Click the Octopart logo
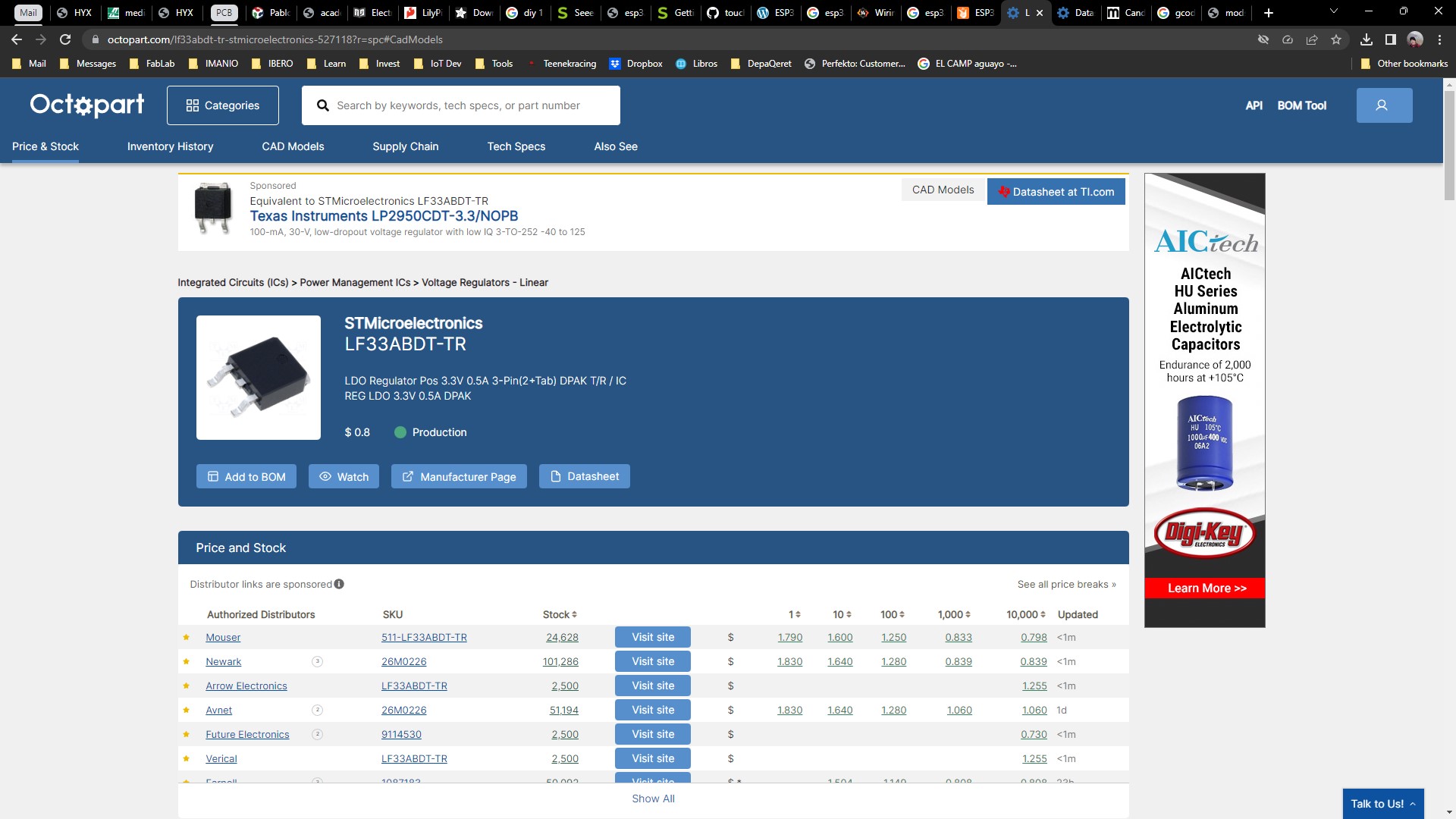 pyautogui.click(x=87, y=105)
